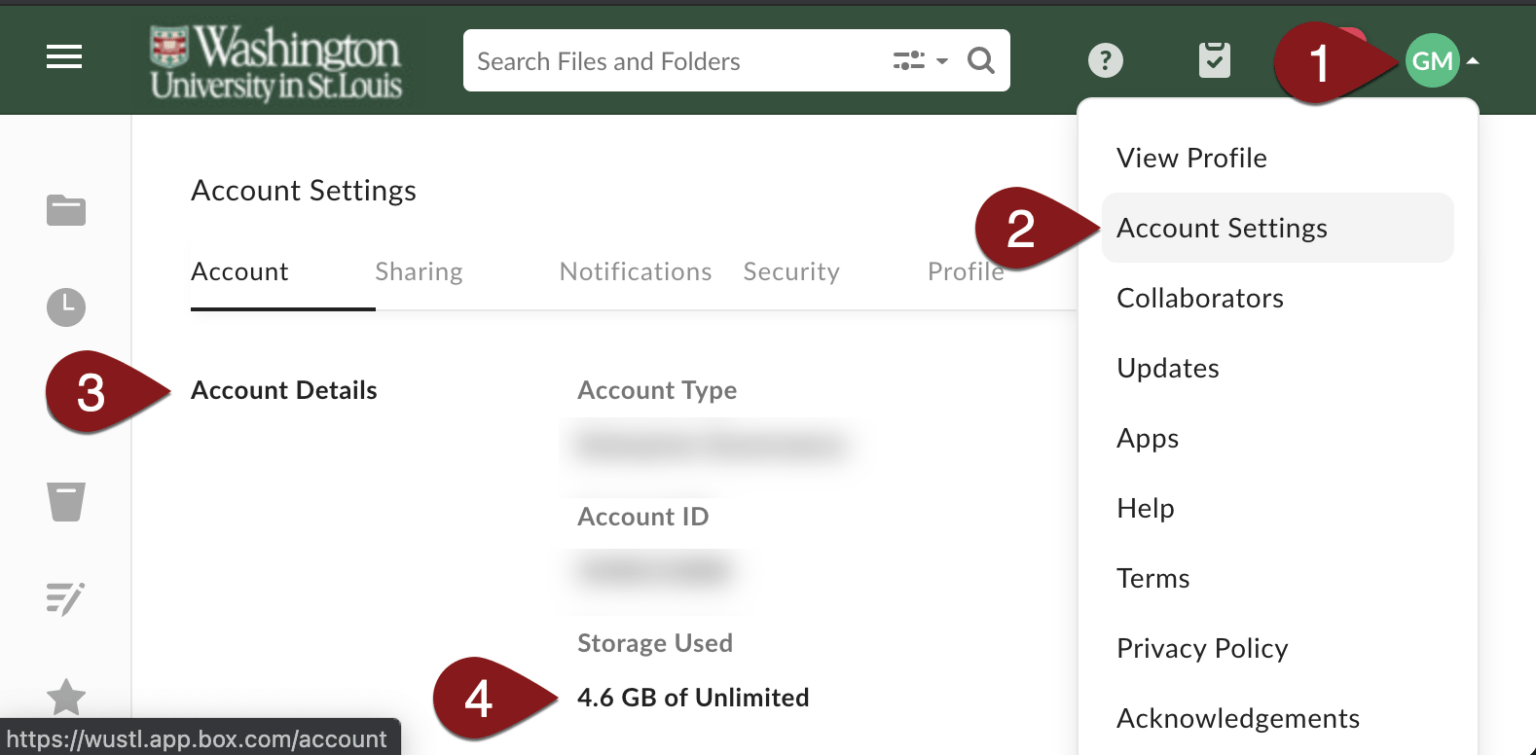View Recents using the clock icon
This screenshot has height=755, width=1536.
coord(65,307)
